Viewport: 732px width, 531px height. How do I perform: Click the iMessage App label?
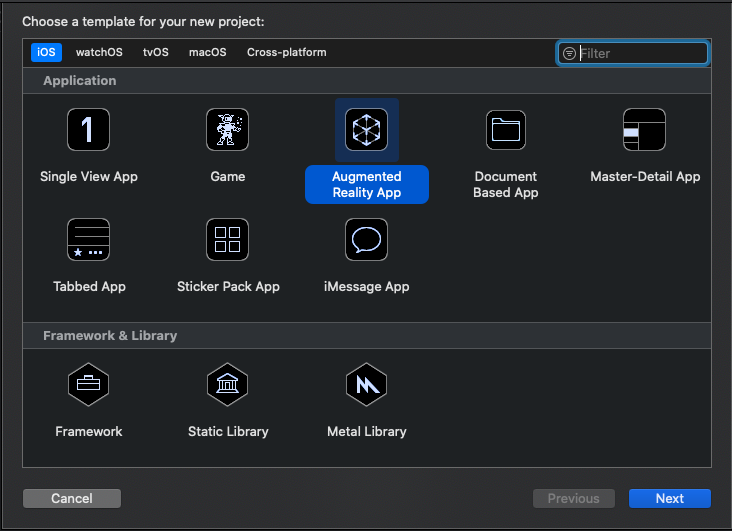(x=366, y=286)
